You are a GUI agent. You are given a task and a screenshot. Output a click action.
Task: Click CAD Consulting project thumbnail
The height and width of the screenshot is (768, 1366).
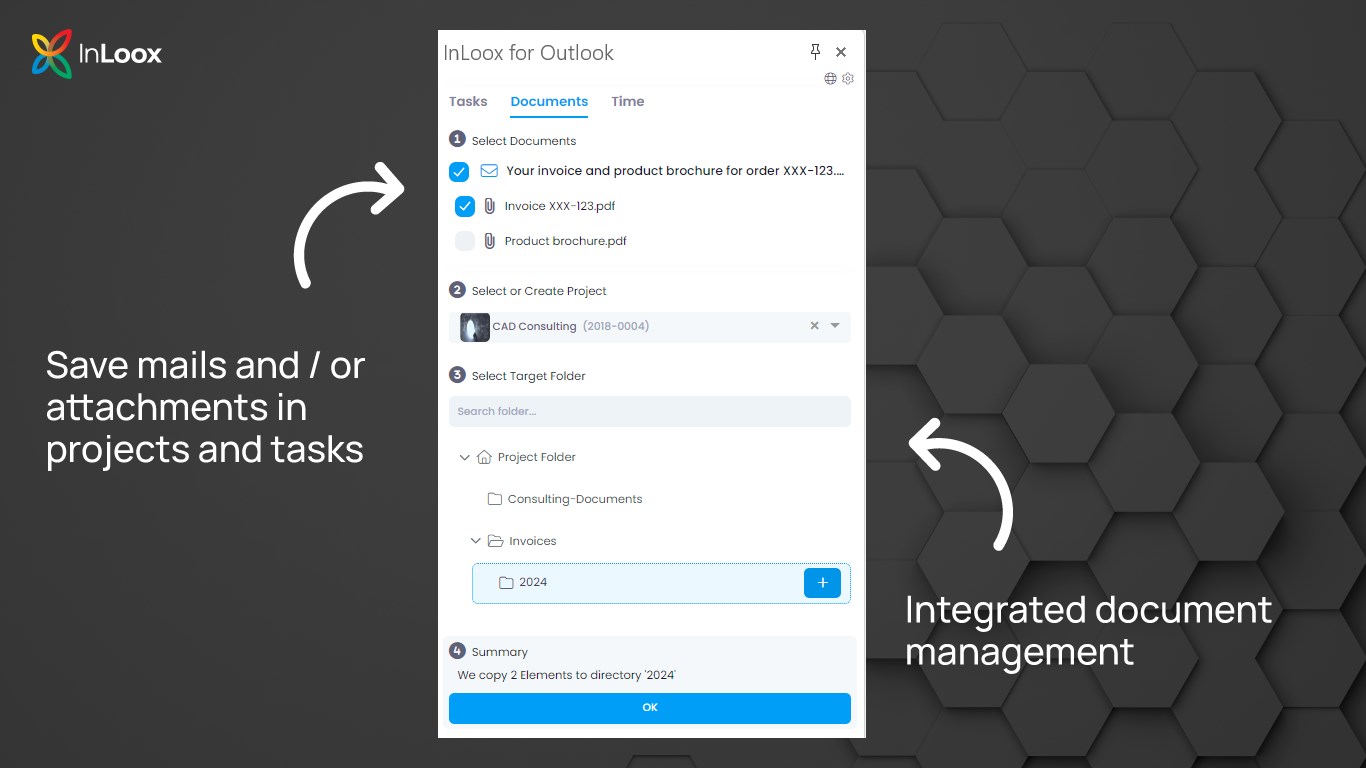tap(475, 327)
